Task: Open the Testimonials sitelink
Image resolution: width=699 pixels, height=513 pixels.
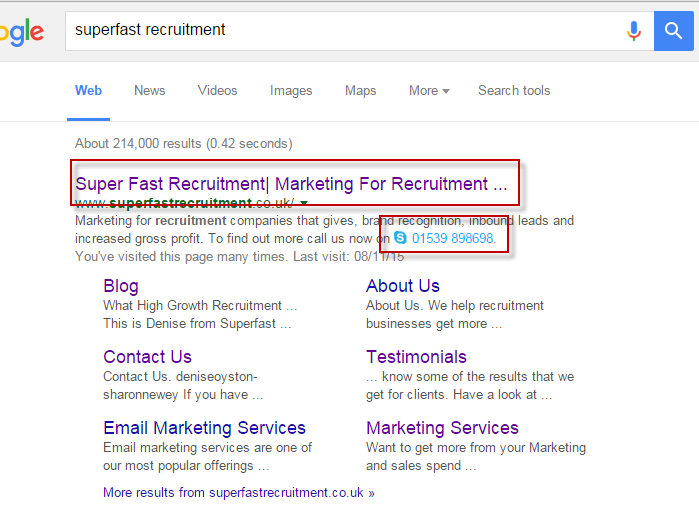Action: click(416, 357)
